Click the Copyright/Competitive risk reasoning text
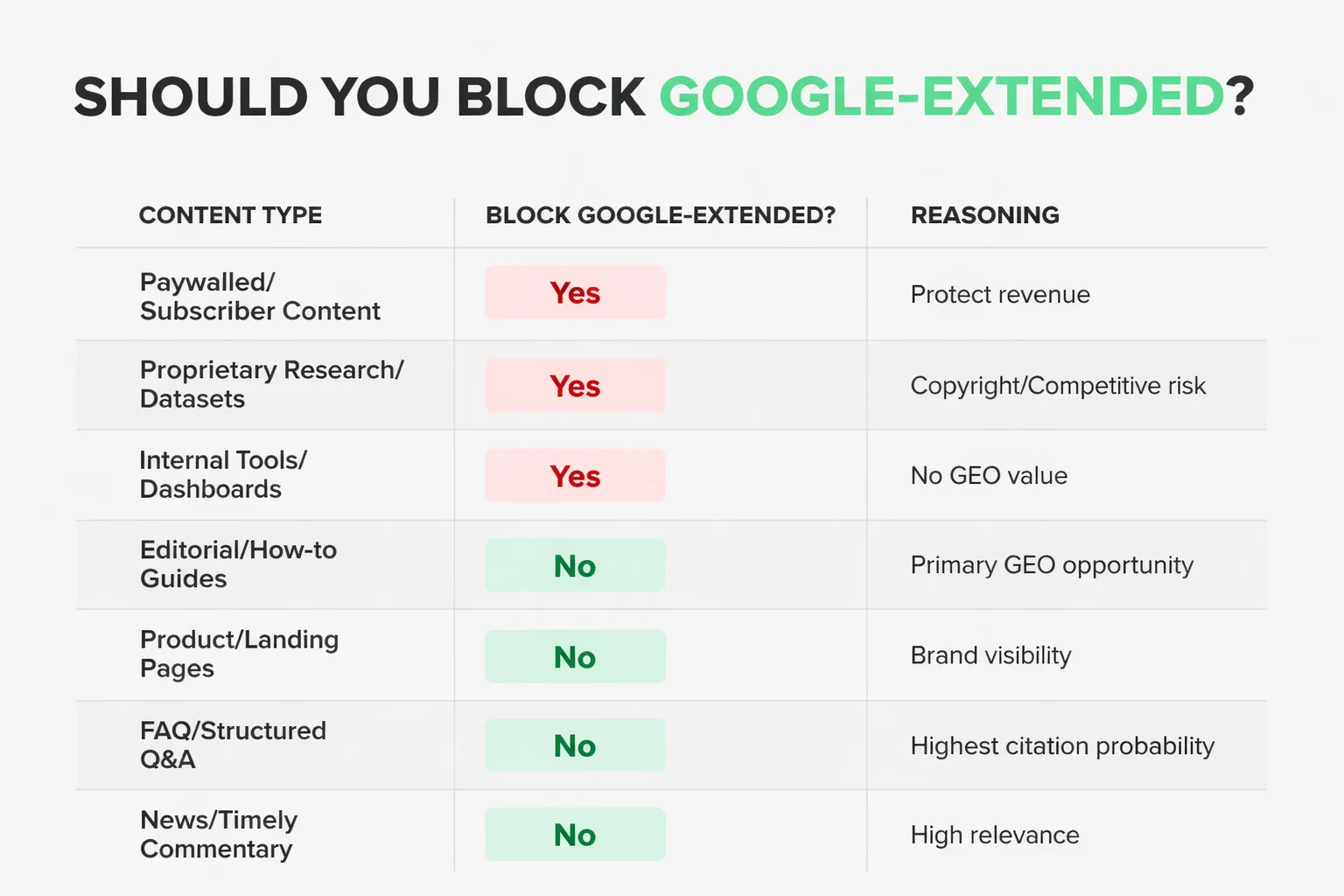This screenshot has height=896, width=1344. pos(1058,386)
